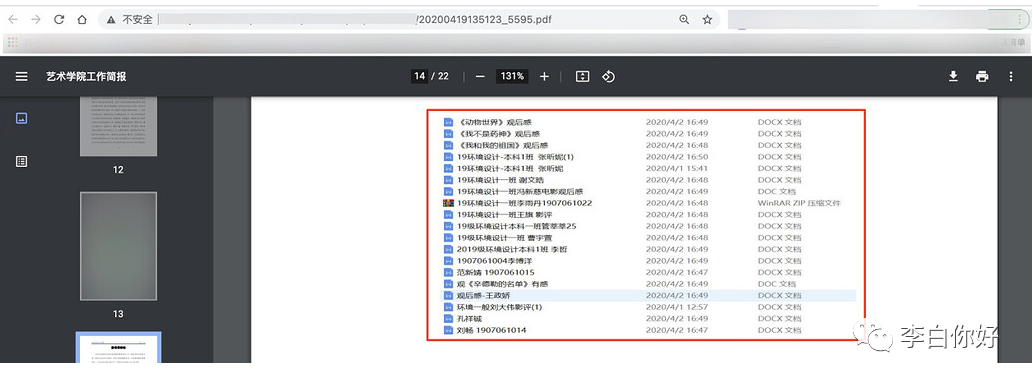Bookmark this page with the star
Image resolution: width=1033 pixels, height=382 pixels.
click(x=707, y=20)
